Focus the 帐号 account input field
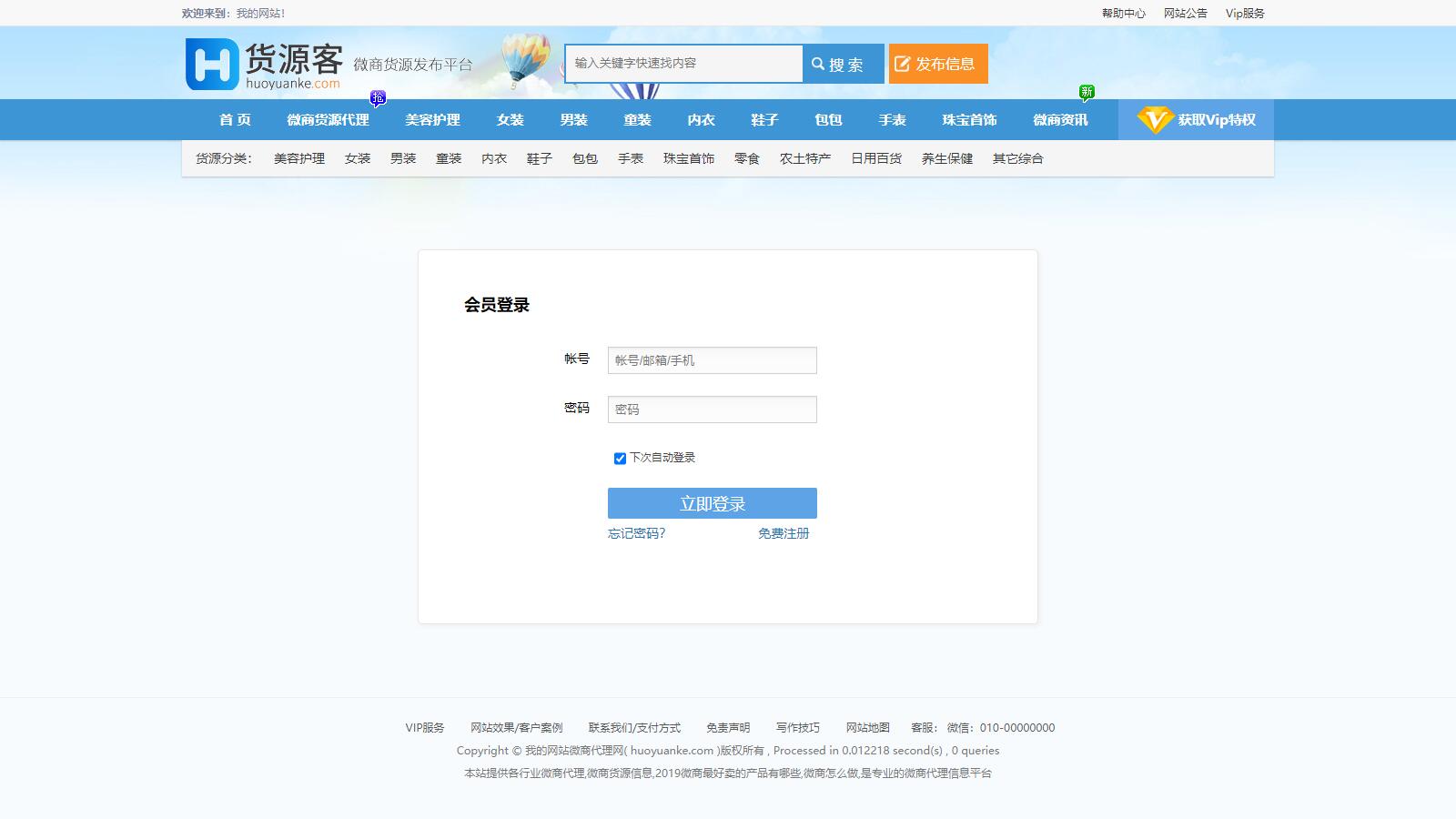Image resolution: width=1456 pixels, height=819 pixels. click(712, 360)
